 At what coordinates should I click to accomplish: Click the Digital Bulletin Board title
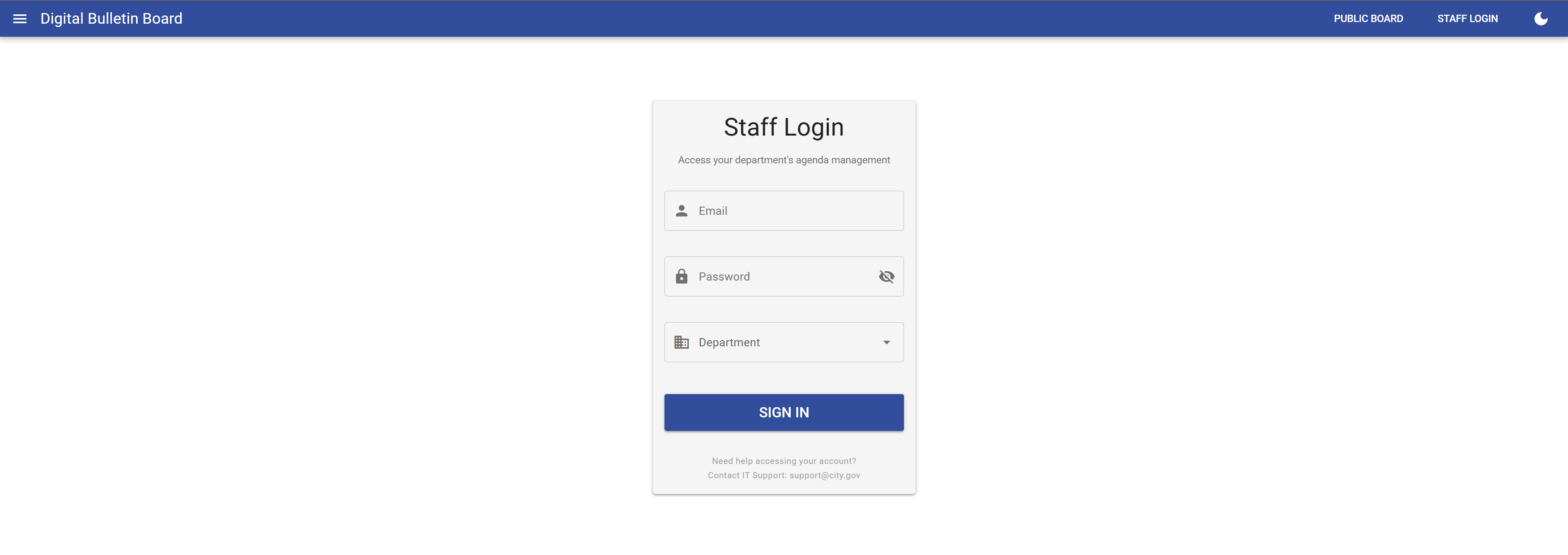coord(112,19)
